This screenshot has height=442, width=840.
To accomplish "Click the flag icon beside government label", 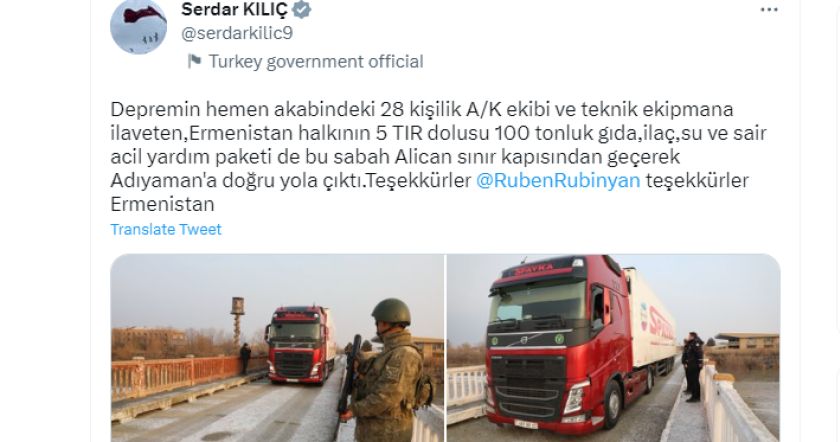I will [x=194, y=61].
